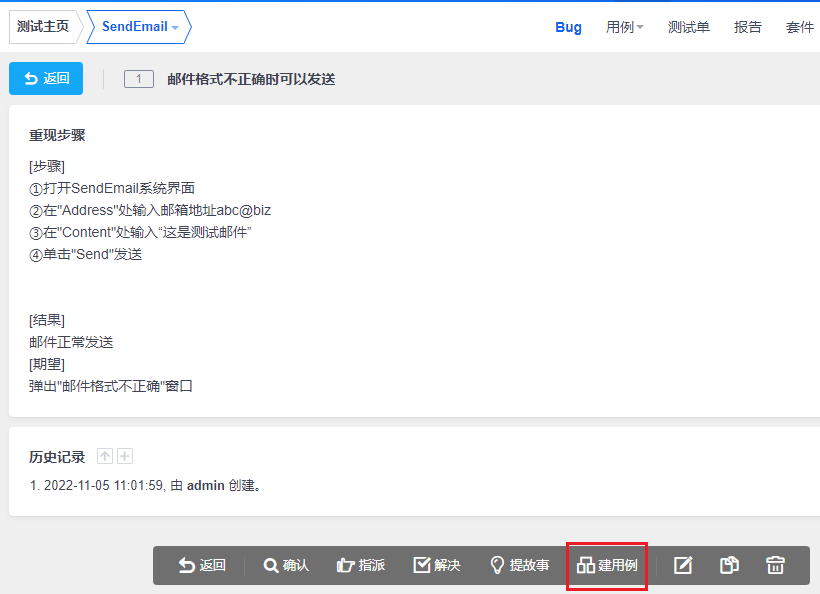Click the 重现步骤 heading
The image size is (820, 594).
[x=57, y=135]
